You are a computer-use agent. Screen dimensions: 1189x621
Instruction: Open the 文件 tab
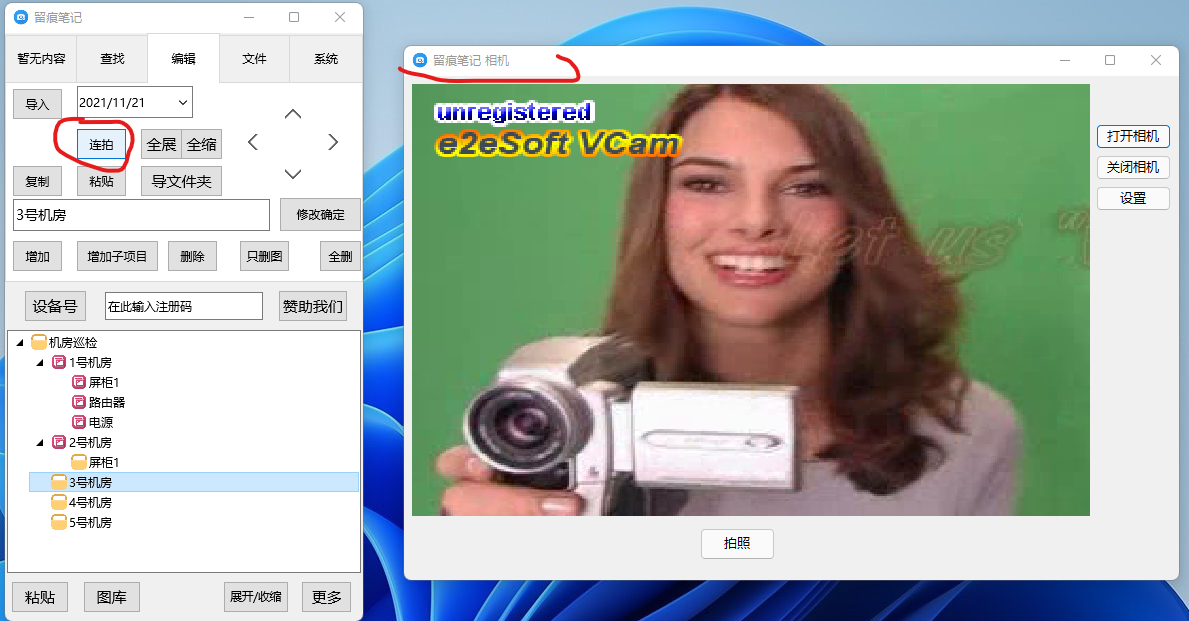254,58
